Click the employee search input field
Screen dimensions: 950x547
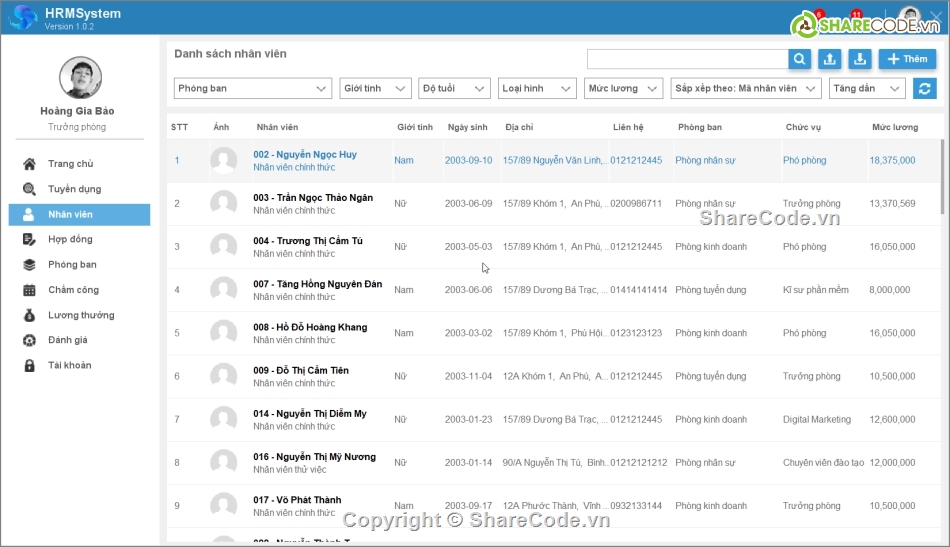pos(687,60)
